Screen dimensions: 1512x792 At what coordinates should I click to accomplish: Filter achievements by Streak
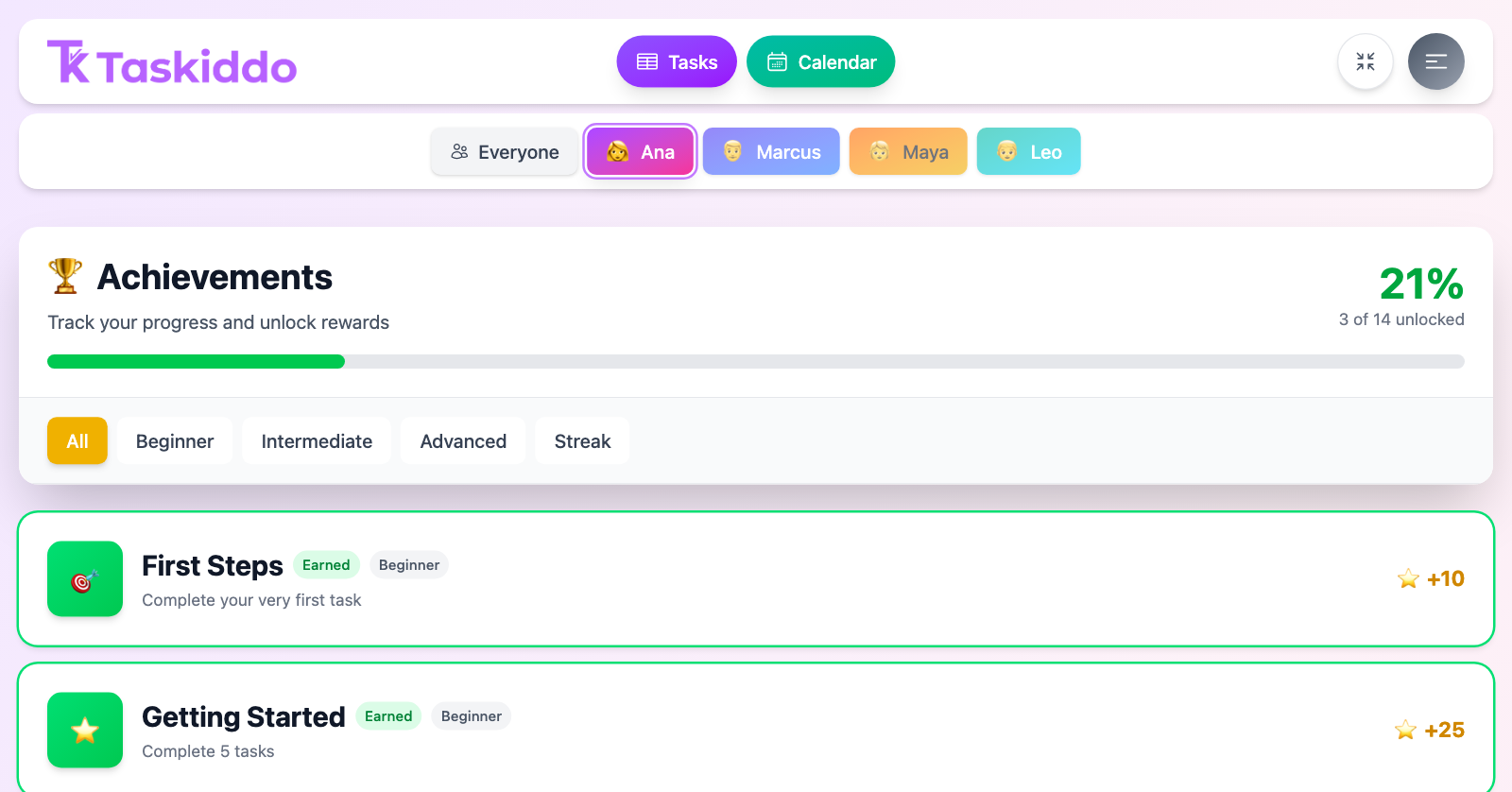[582, 440]
